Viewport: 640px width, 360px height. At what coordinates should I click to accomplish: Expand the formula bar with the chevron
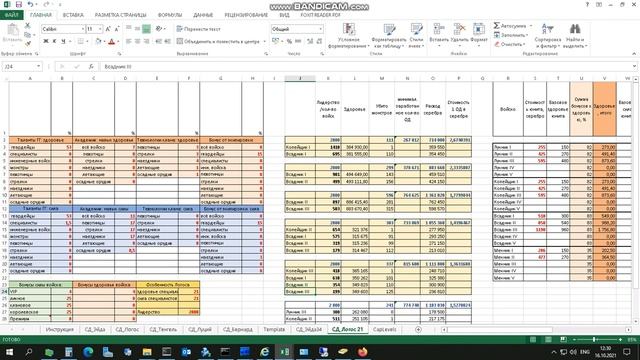[x=634, y=67]
